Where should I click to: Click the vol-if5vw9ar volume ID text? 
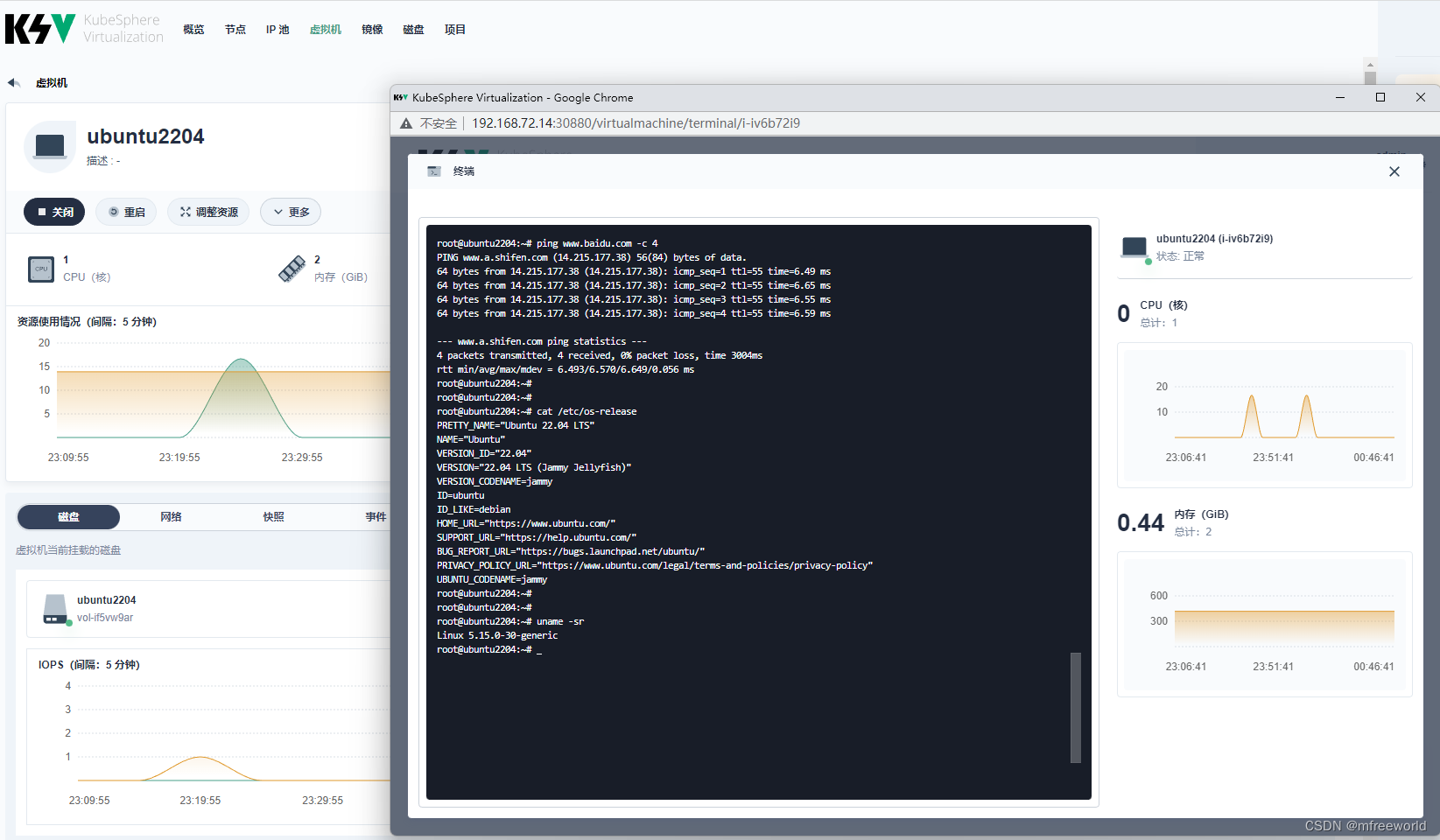pyautogui.click(x=105, y=618)
